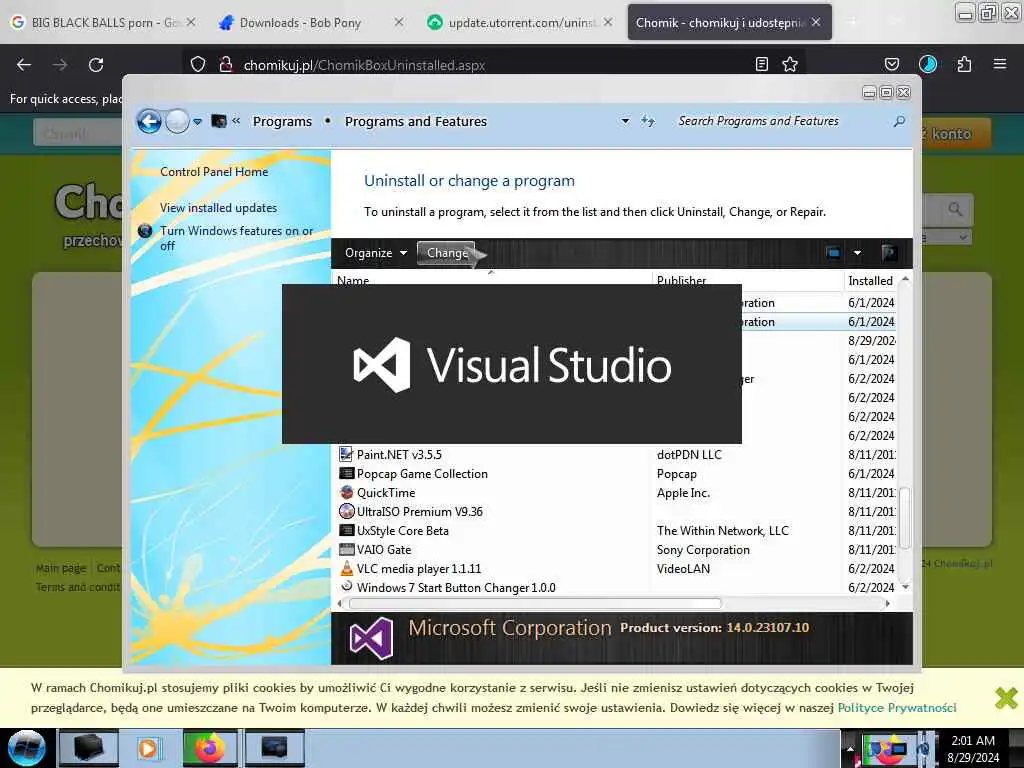Click the vertical scrollbar down arrow
The height and width of the screenshot is (768, 1024).
[905, 586]
